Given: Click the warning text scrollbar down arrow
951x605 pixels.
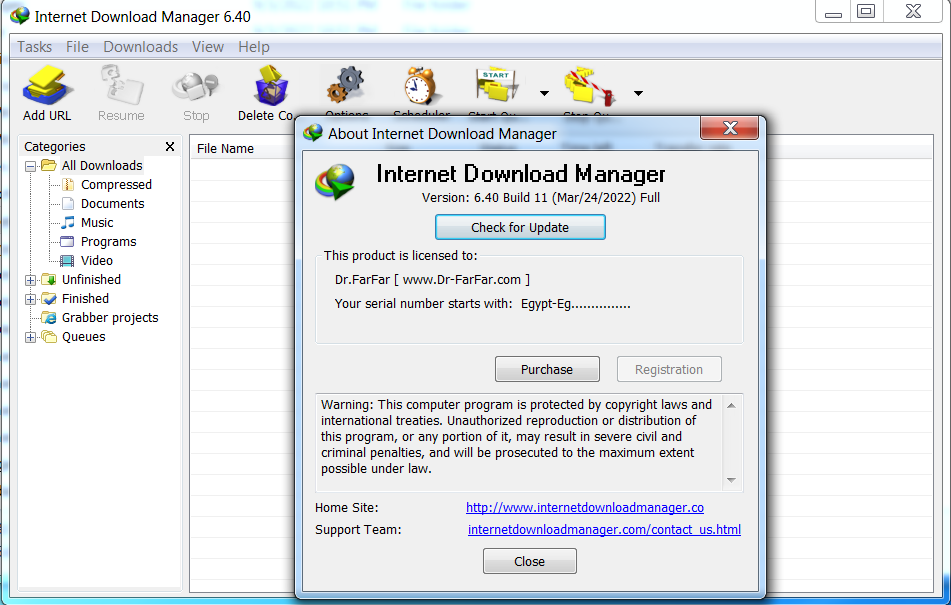Looking at the screenshot, I should coord(731,481).
